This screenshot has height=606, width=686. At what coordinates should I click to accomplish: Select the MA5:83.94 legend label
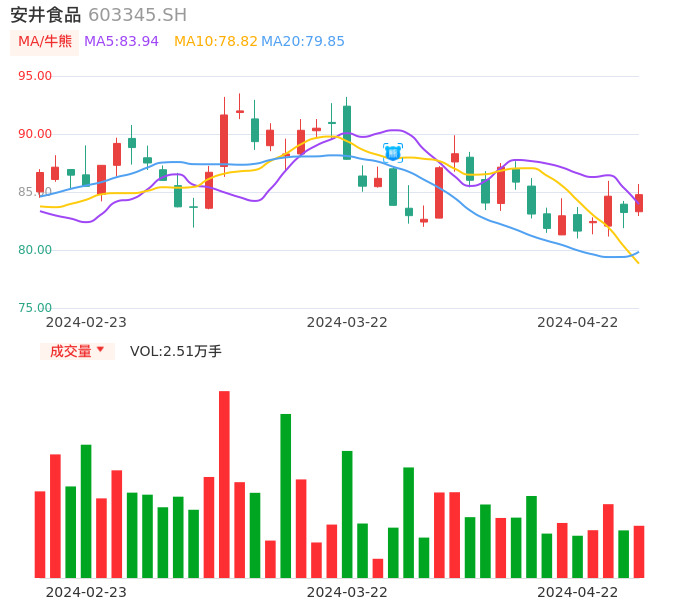pyautogui.click(x=121, y=42)
